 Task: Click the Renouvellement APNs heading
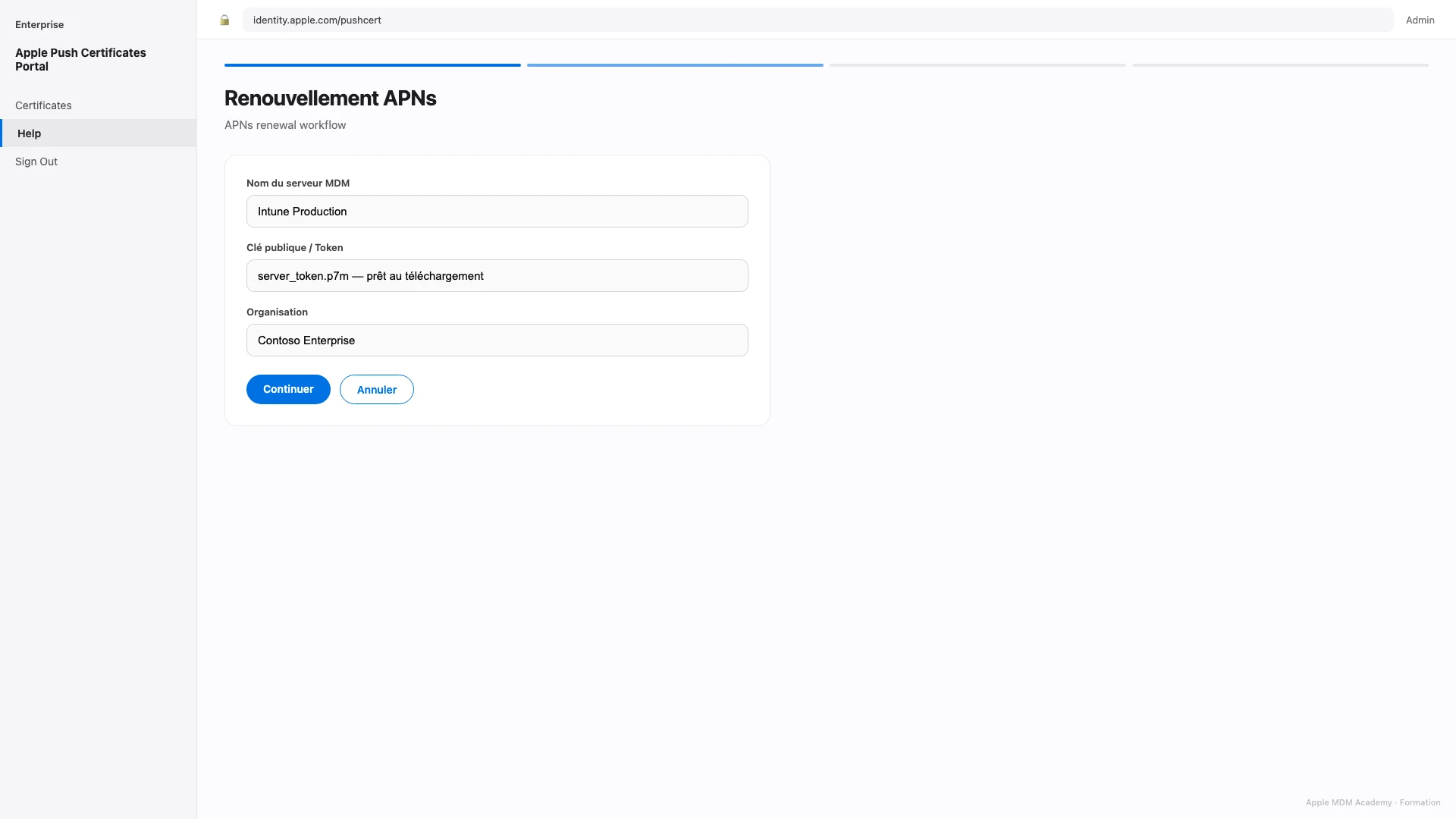tap(330, 98)
